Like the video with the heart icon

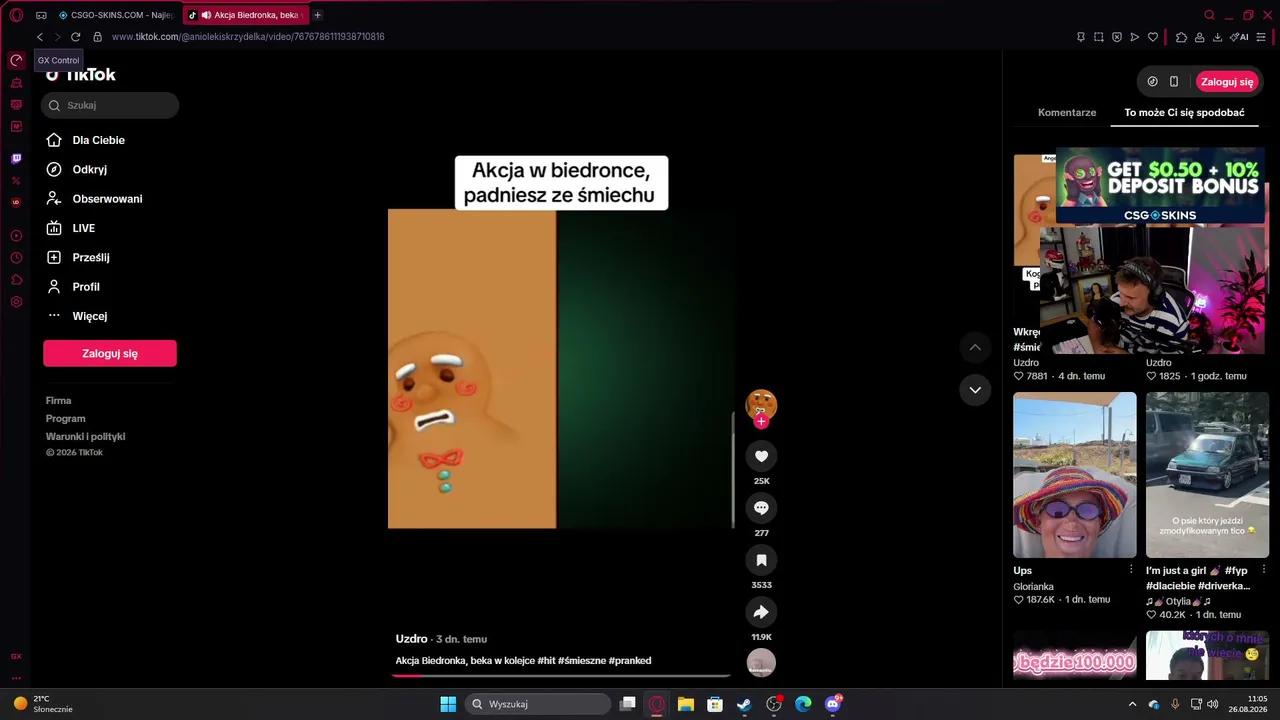pyautogui.click(x=761, y=456)
